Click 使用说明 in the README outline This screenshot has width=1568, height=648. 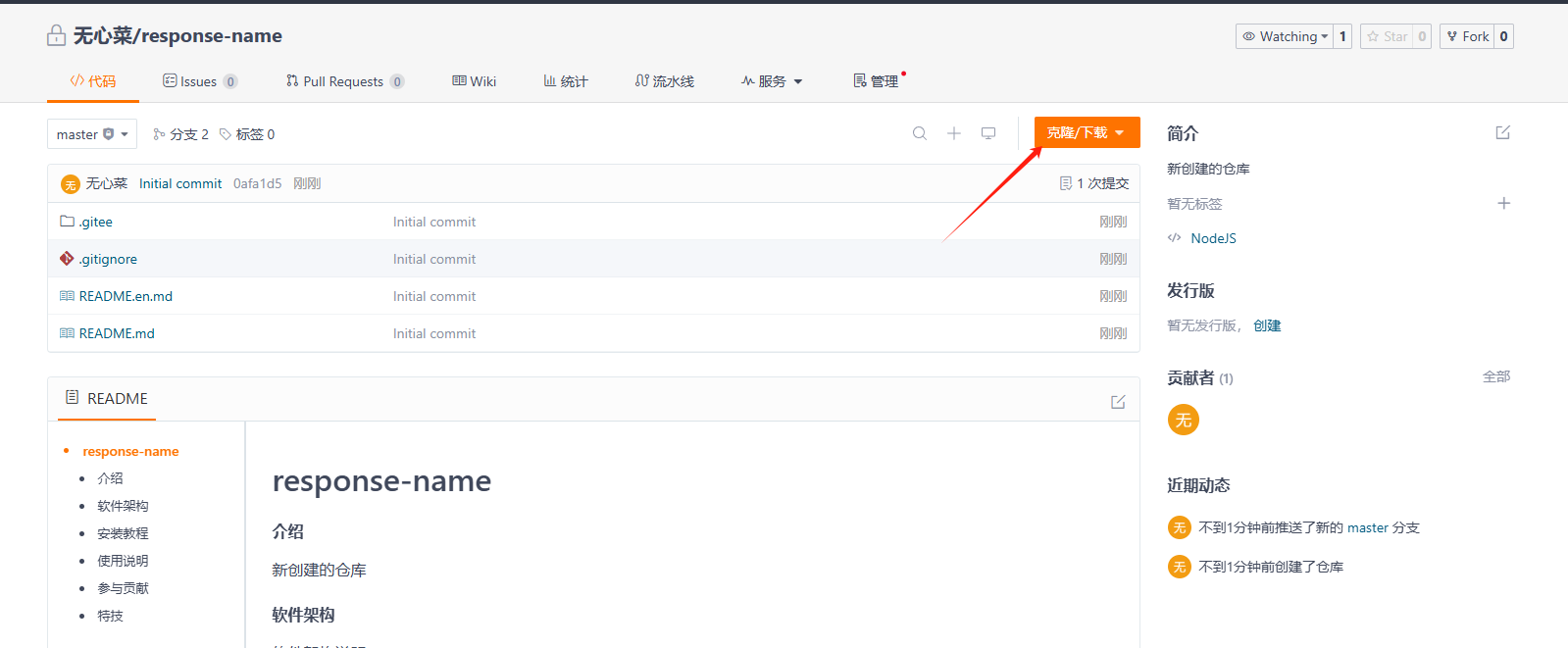coord(123,561)
